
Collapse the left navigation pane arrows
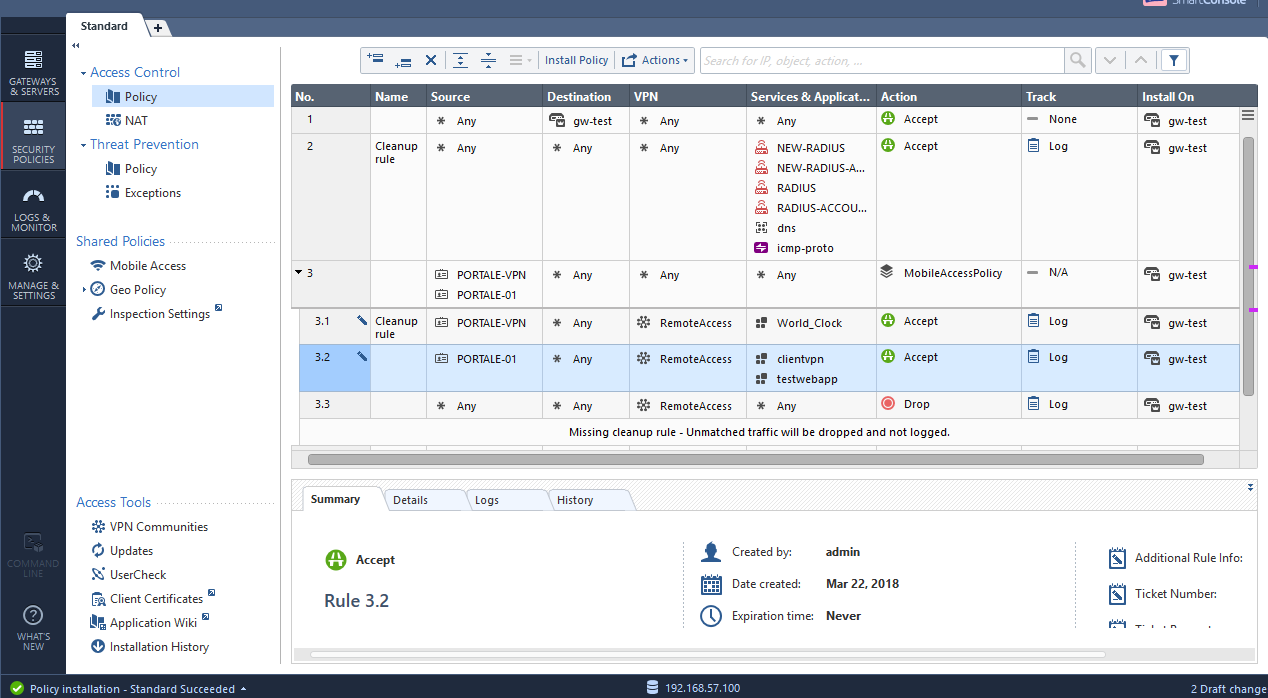[76, 46]
